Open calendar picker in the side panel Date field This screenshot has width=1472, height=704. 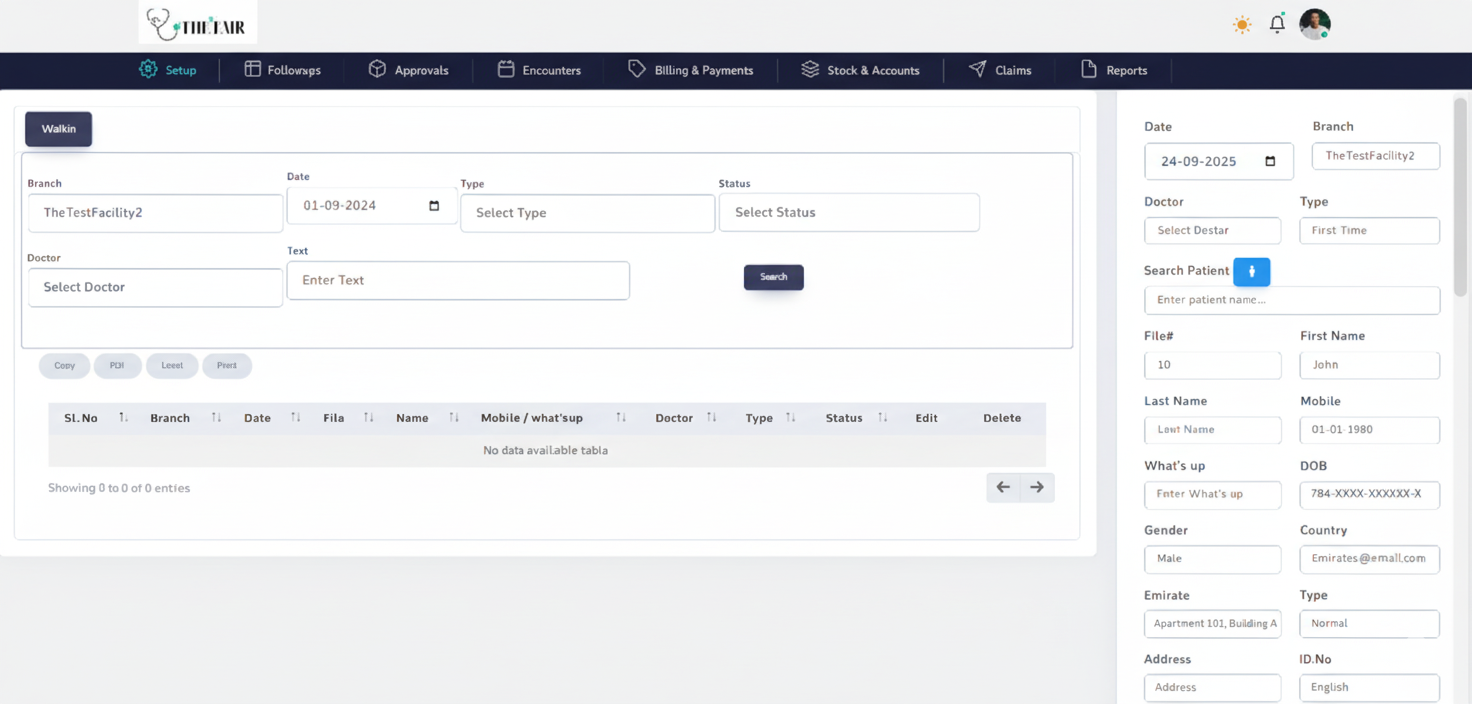(1270, 161)
